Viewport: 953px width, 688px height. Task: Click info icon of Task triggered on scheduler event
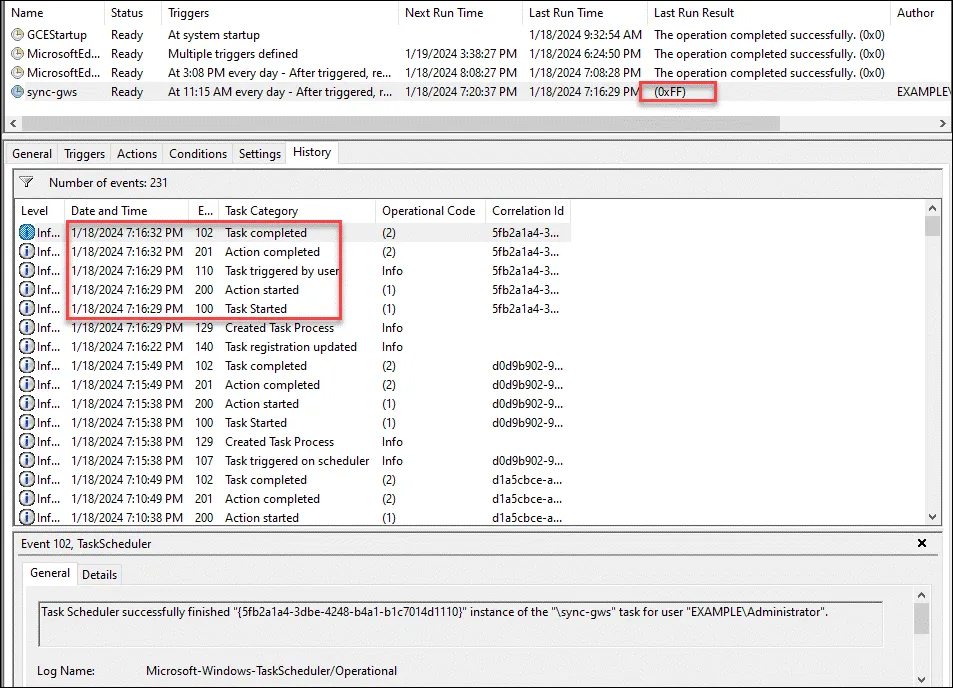[27, 461]
